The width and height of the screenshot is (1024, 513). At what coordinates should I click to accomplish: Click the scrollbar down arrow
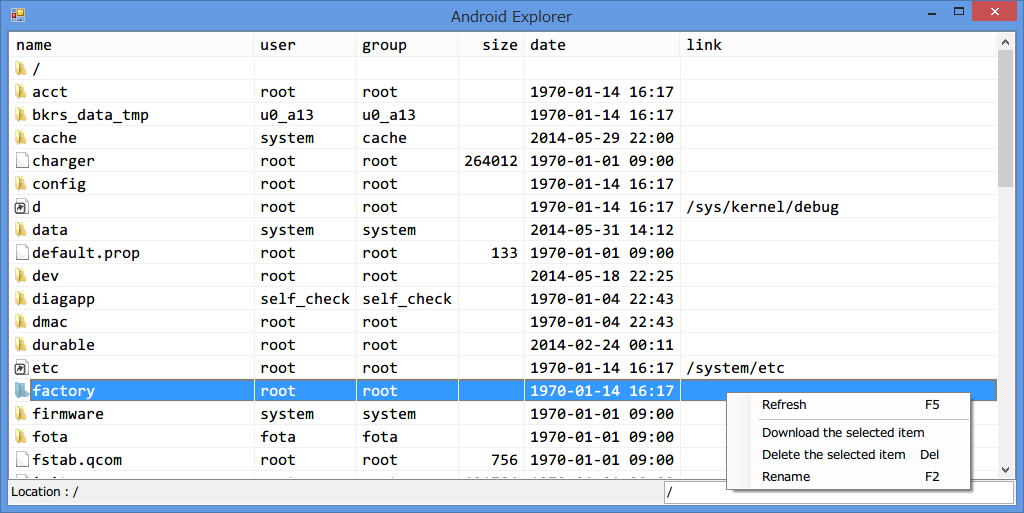(x=1005, y=469)
